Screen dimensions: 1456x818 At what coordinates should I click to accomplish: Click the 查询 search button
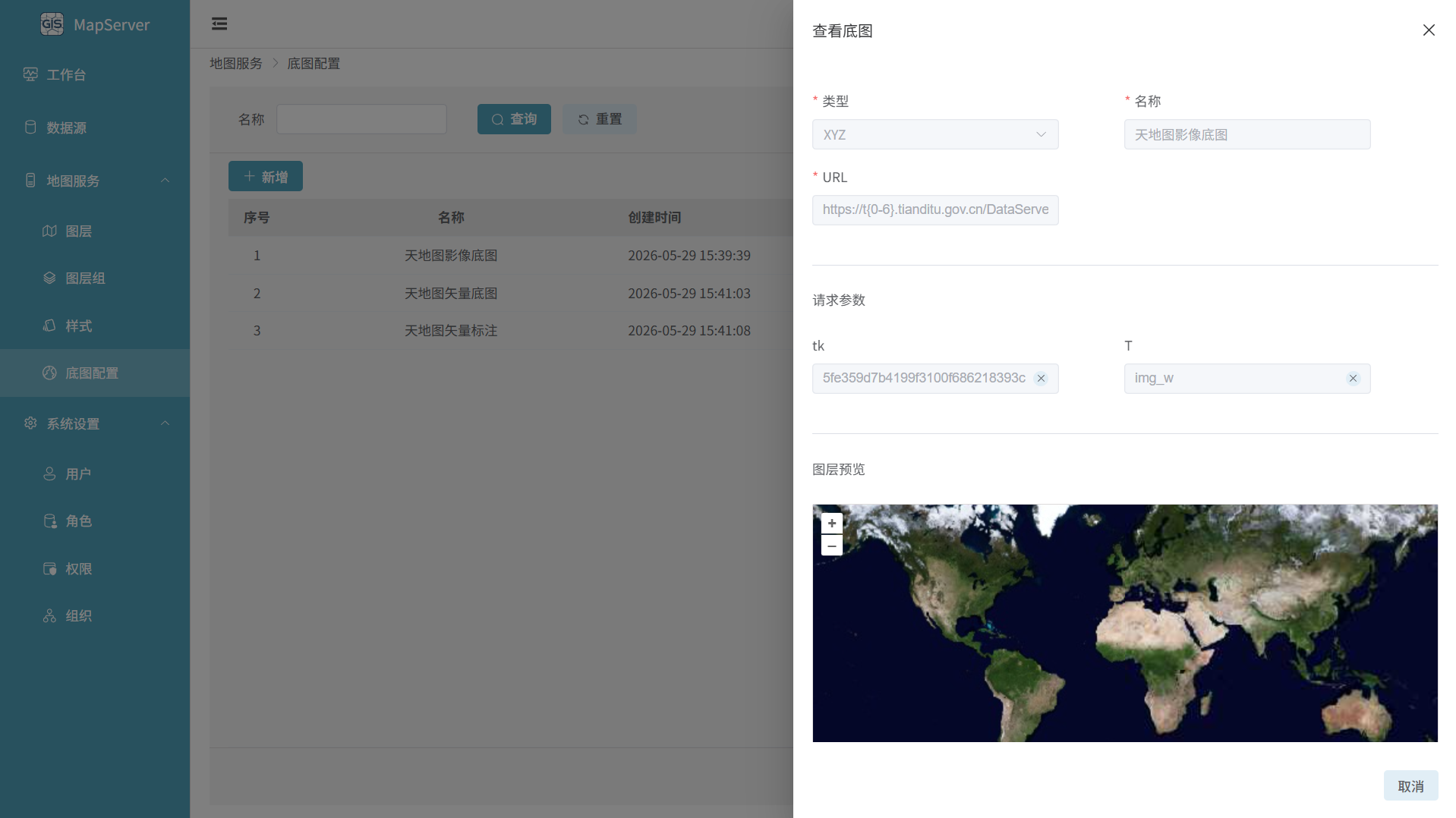coord(514,119)
